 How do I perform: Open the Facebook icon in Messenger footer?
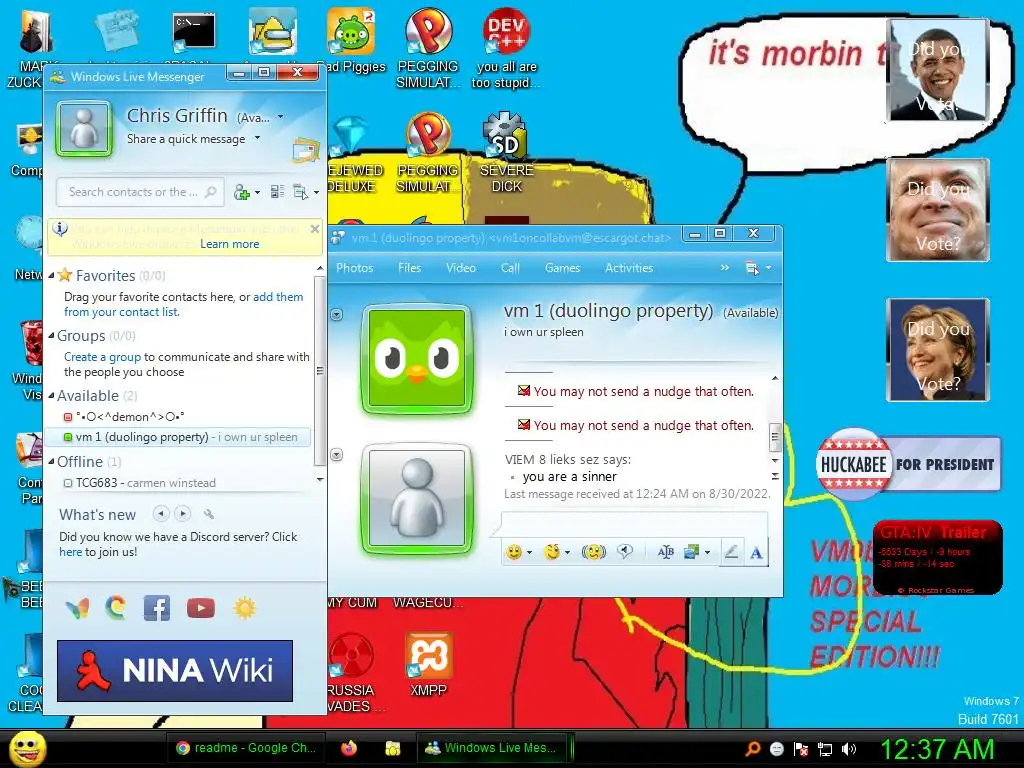(157, 608)
